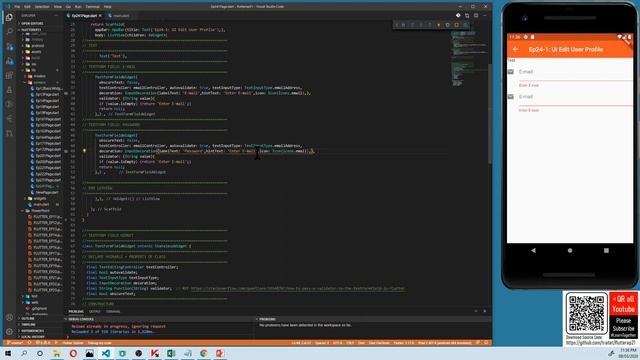Viewport: 640px width, 360px height.
Task: Open the Terminal menu
Action: tap(93, 7)
